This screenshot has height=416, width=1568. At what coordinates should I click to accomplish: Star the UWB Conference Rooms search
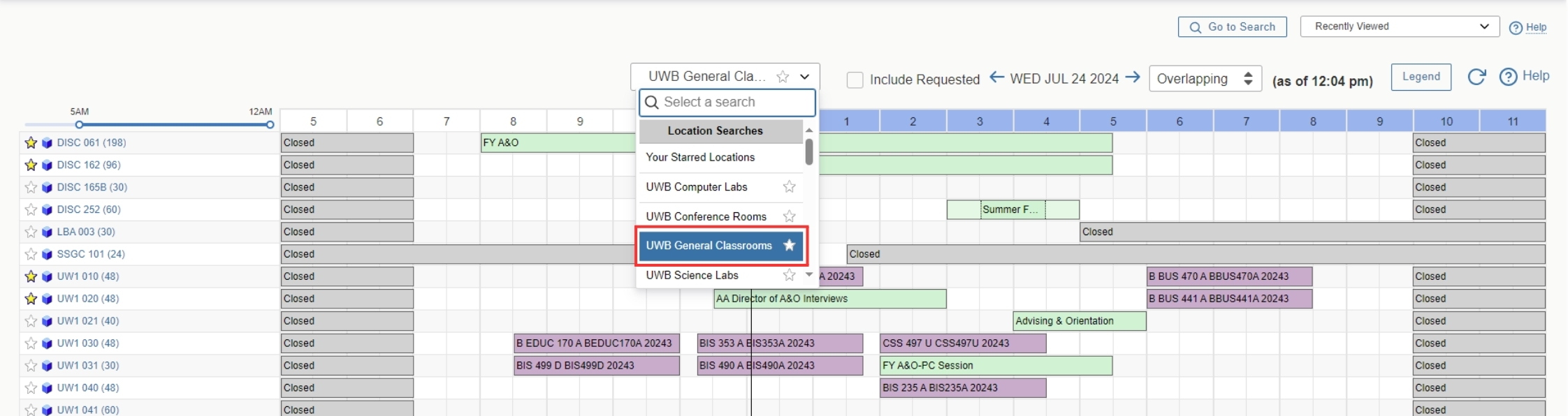pyautogui.click(x=789, y=216)
